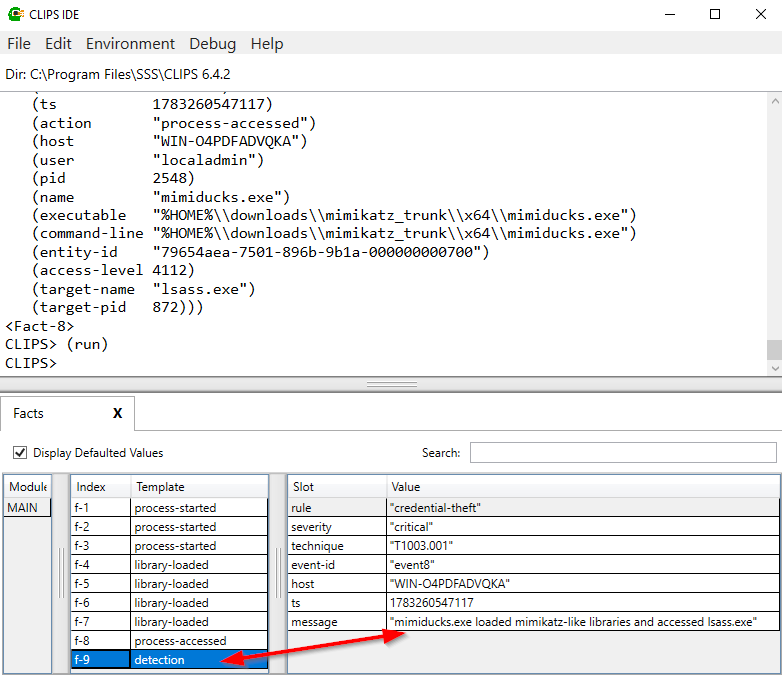Click the Index column header
This screenshot has height=676, width=782.
[x=100, y=486]
